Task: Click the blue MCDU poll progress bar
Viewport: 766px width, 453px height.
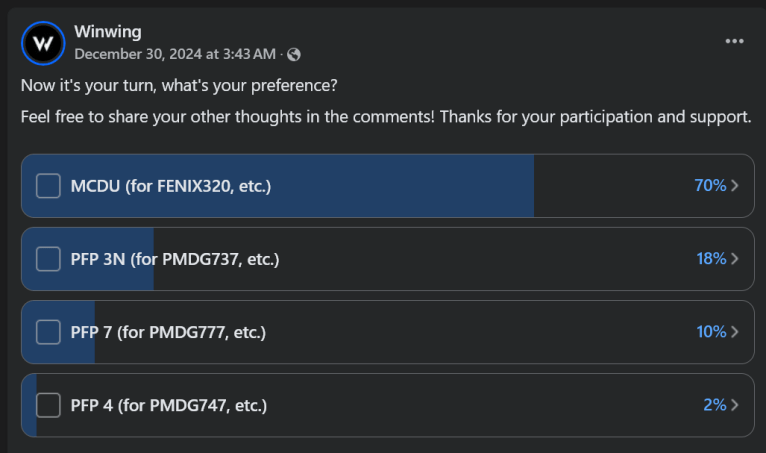Action: [x=400, y=186]
